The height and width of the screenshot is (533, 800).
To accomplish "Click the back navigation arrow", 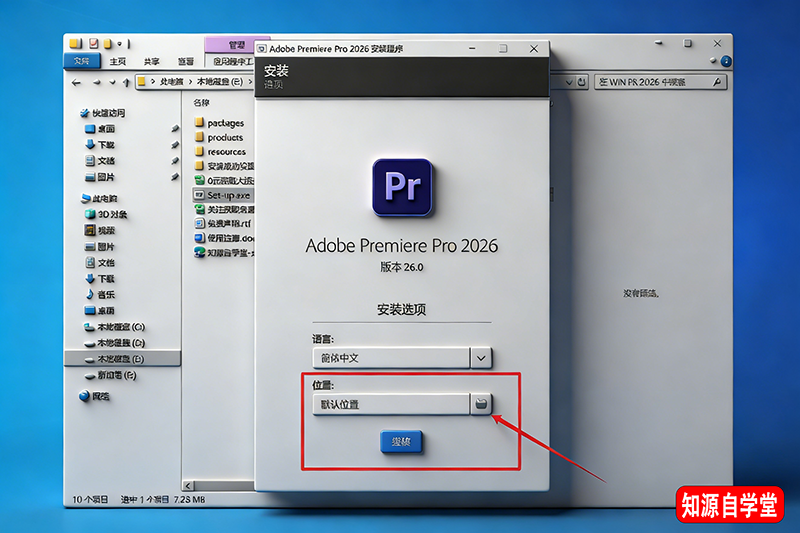I will tap(75, 82).
